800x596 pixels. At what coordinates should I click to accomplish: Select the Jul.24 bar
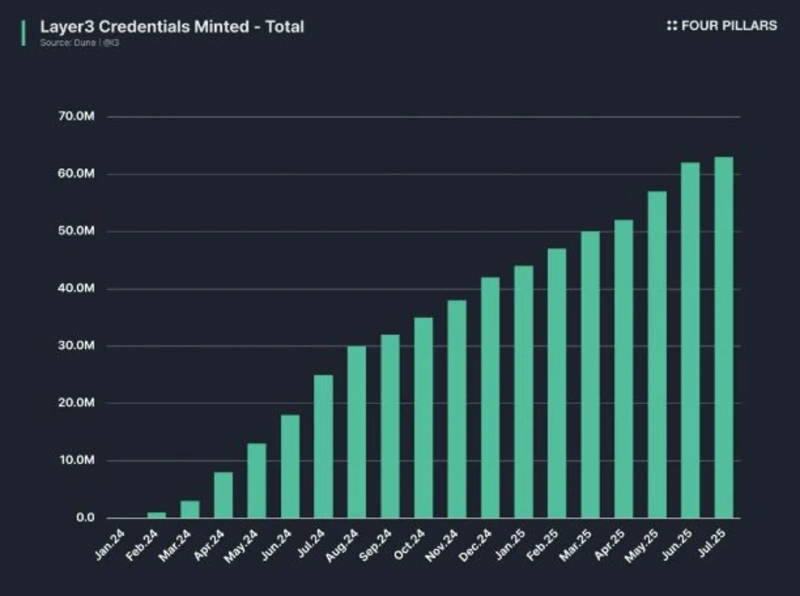(323, 446)
